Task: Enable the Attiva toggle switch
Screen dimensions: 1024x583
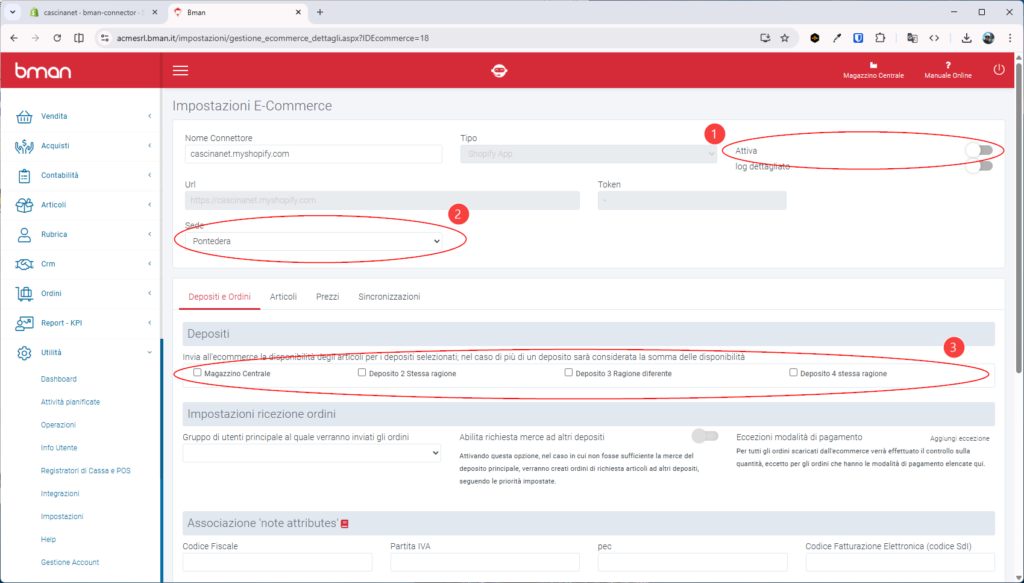Action: [x=978, y=150]
